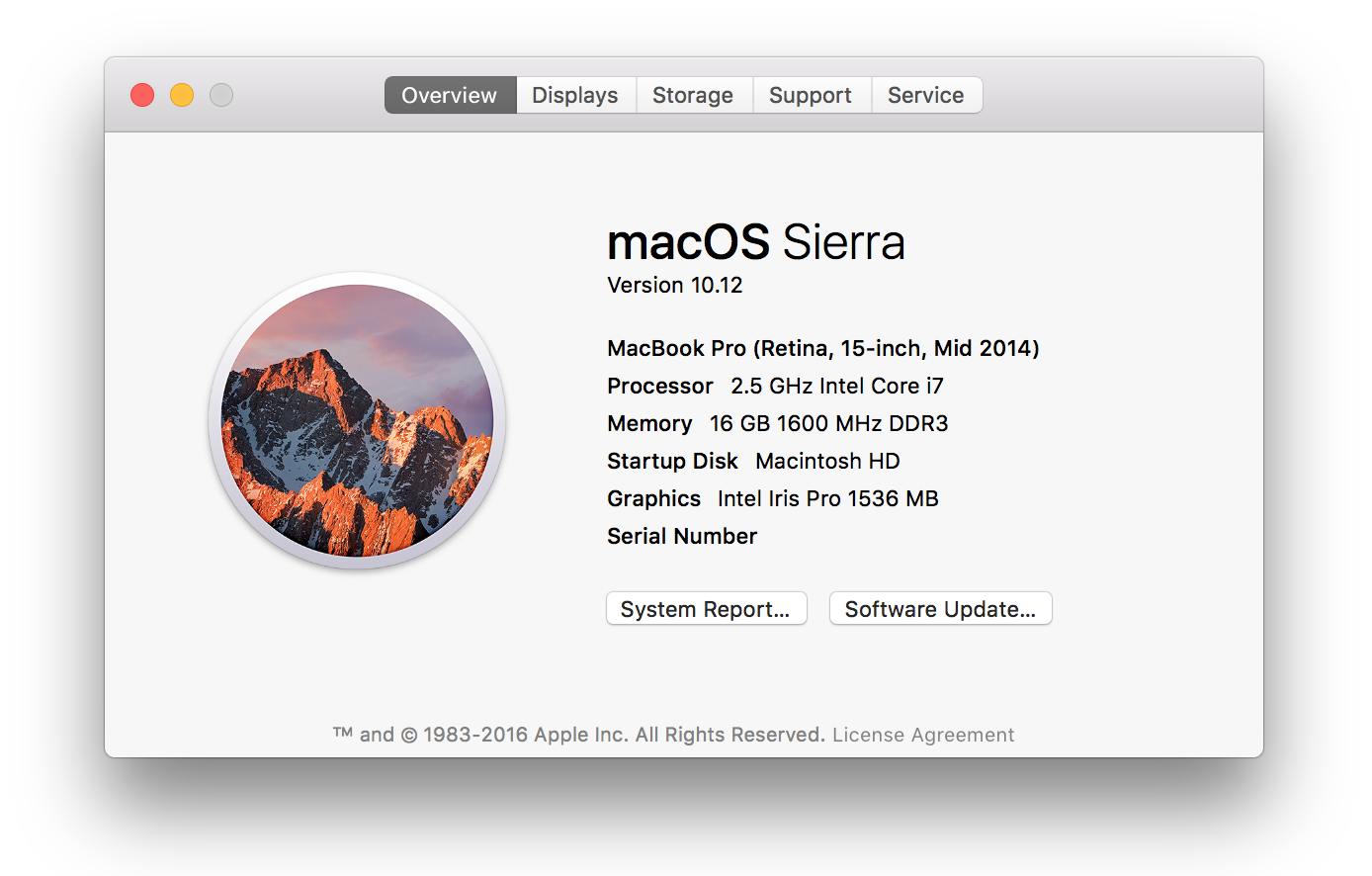Check for Software Update
Viewport: 1372px width, 876px height.
pyautogui.click(x=940, y=609)
